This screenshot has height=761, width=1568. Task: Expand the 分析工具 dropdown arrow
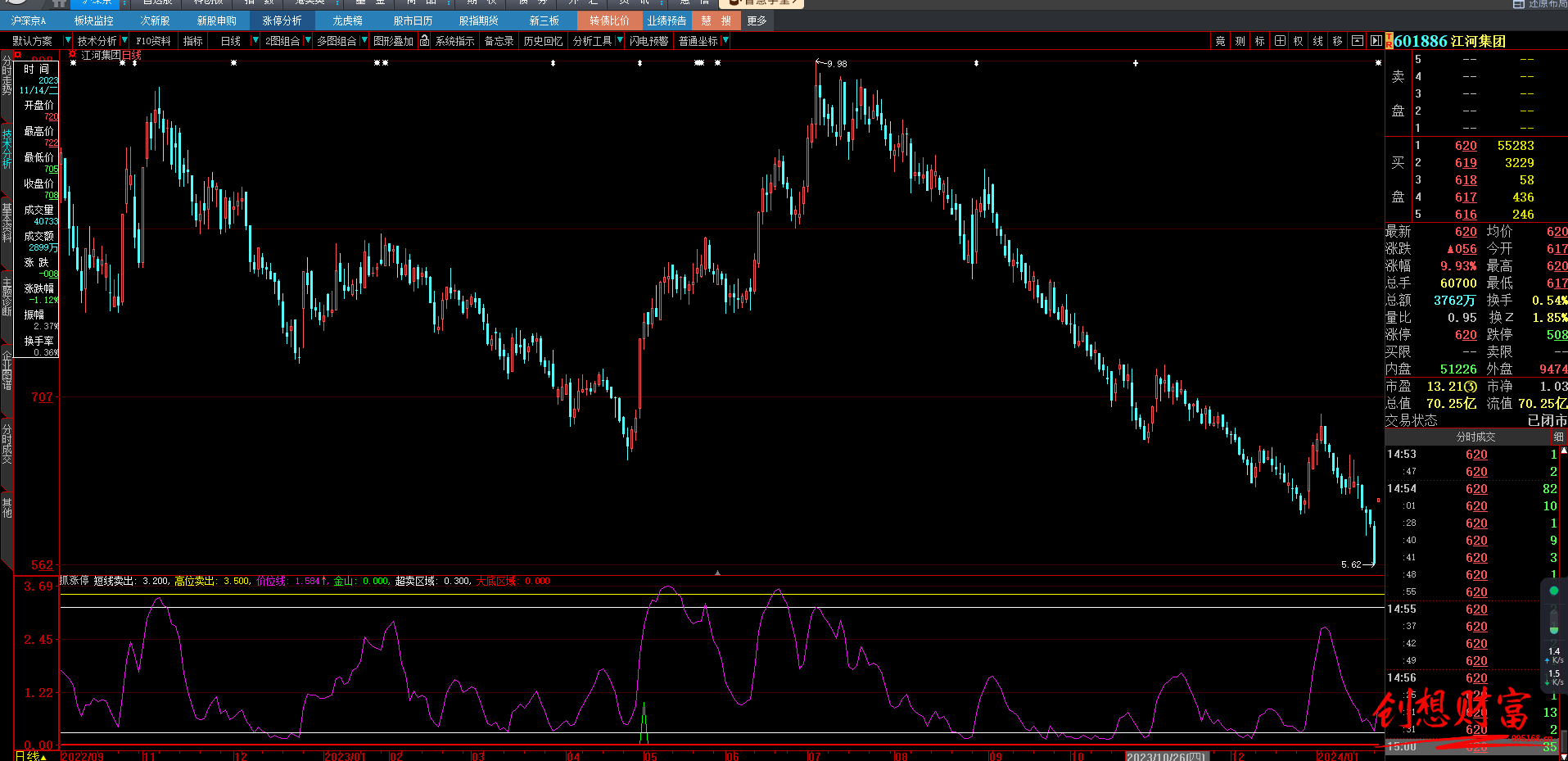coord(619,40)
